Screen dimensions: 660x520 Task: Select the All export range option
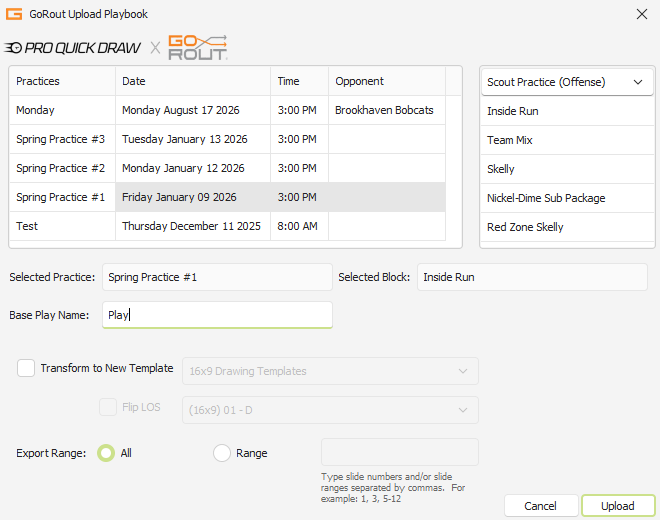(105, 453)
